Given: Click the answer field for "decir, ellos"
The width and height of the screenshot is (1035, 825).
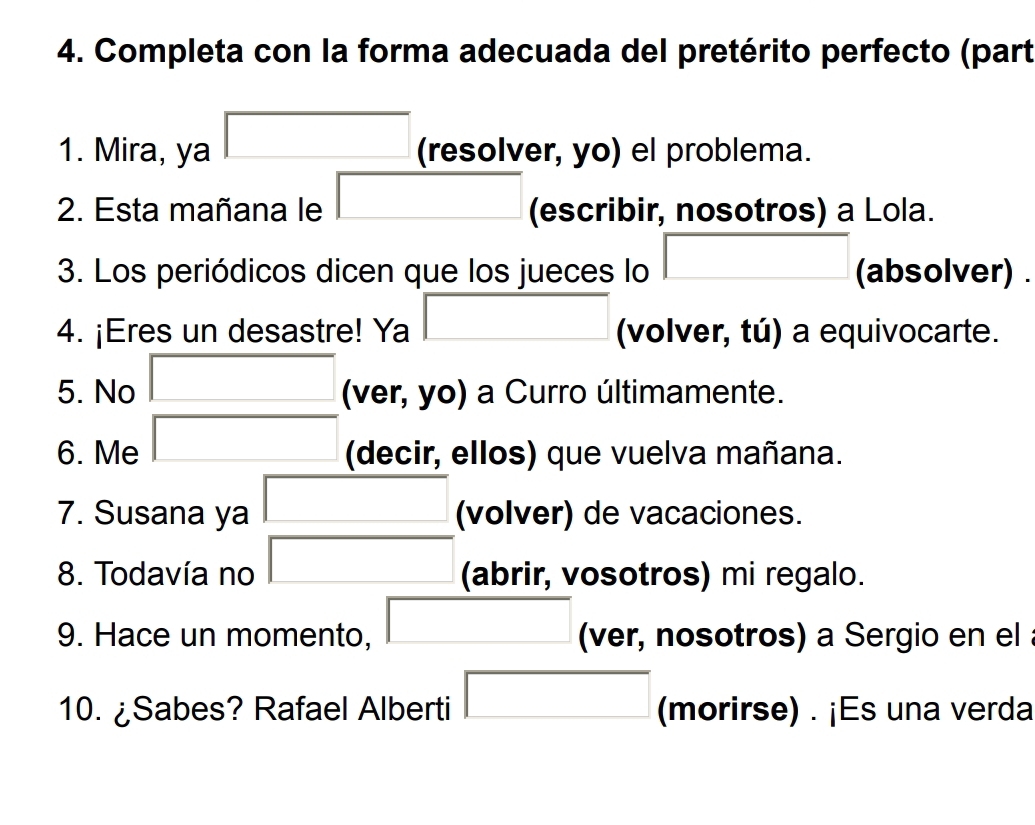Looking at the screenshot, I should [x=244, y=439].
